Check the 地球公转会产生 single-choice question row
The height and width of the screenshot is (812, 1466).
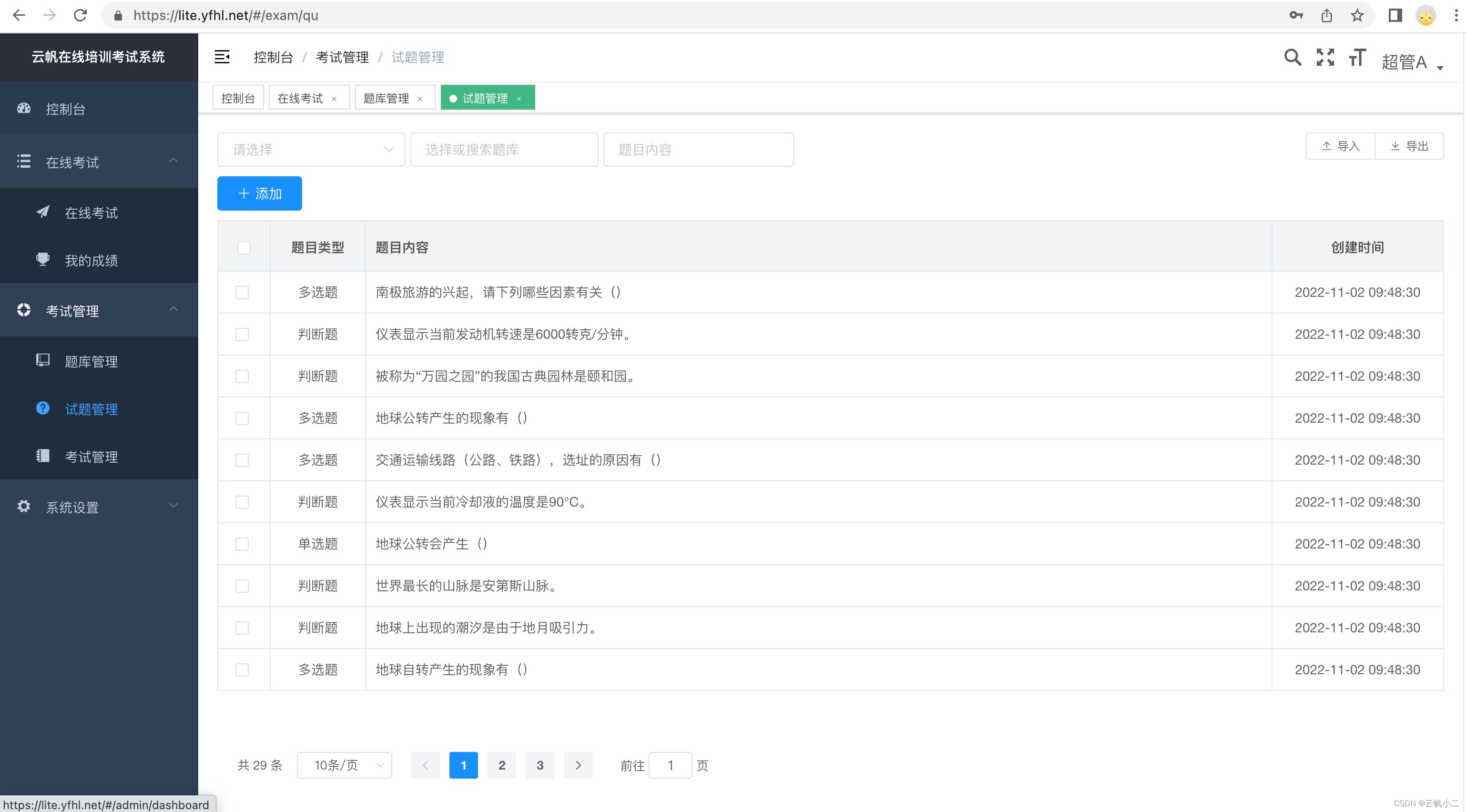point(243,544)
